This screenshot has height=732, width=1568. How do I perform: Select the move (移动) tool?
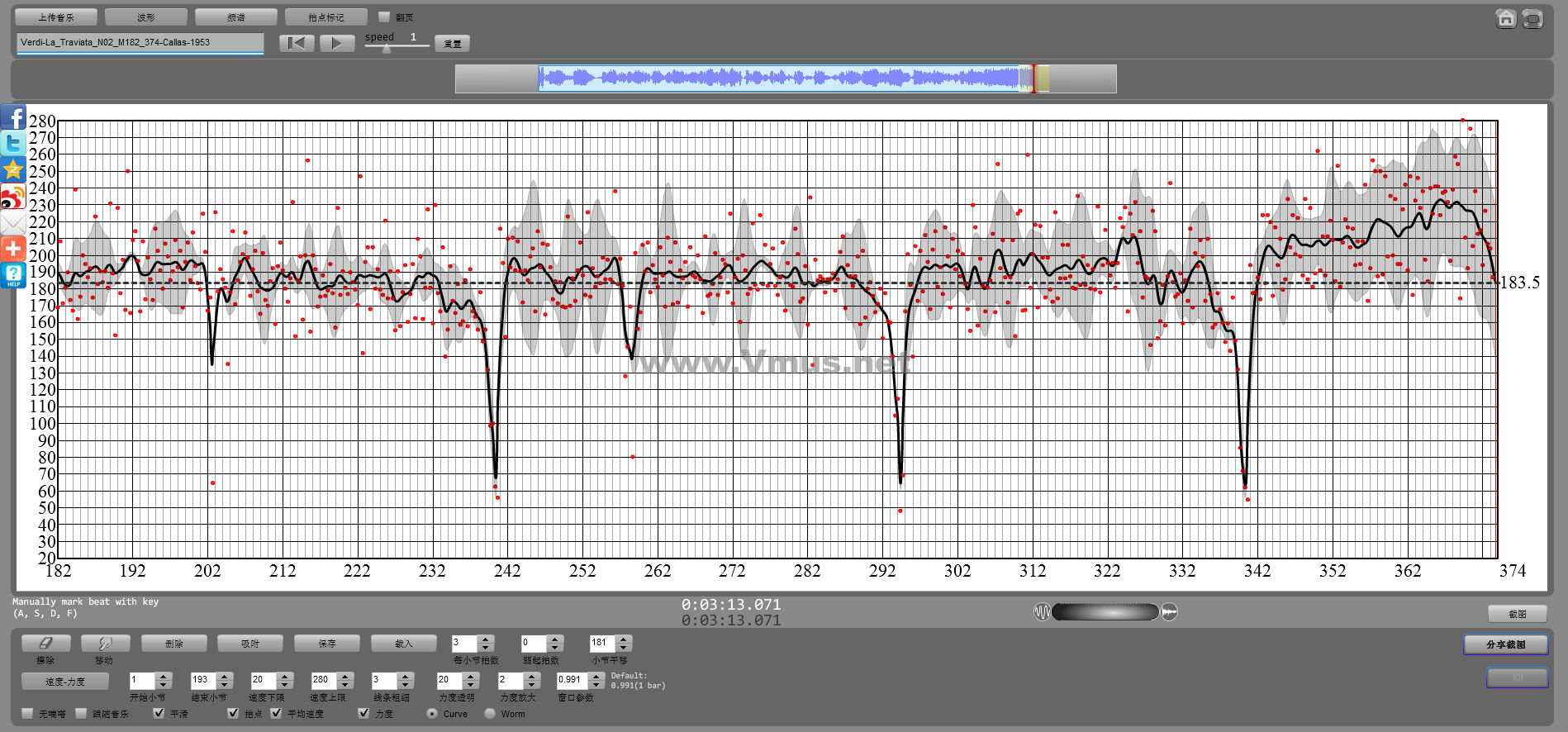coord(104,643)
